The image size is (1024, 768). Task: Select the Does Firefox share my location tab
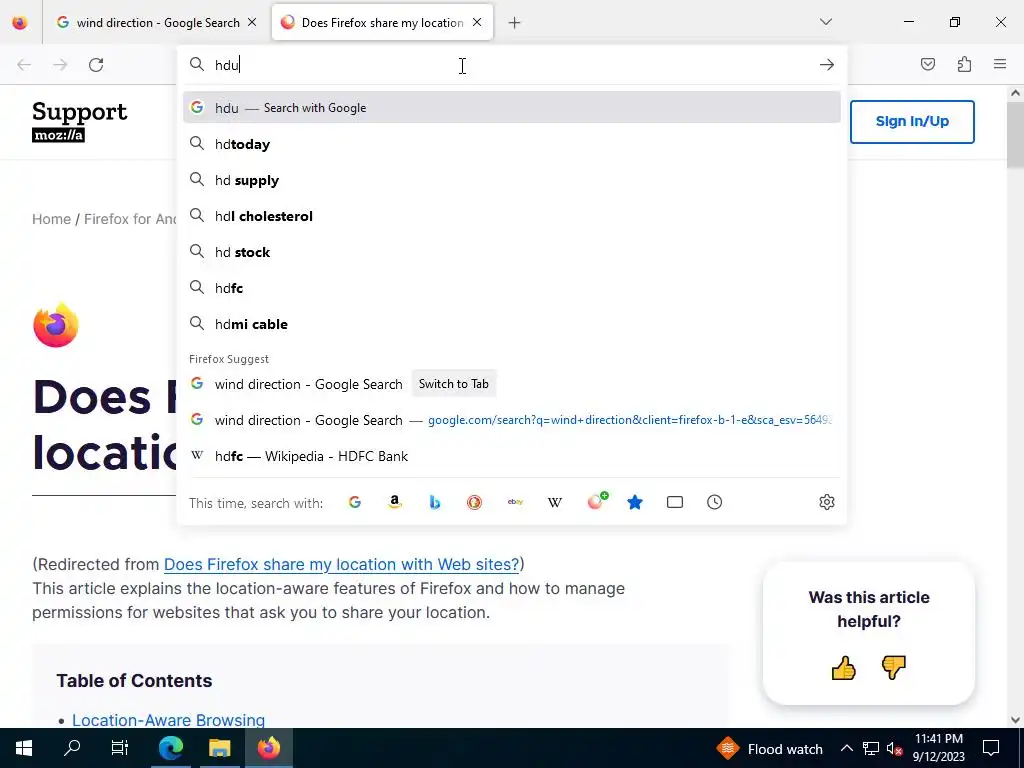tap(382, 23)
